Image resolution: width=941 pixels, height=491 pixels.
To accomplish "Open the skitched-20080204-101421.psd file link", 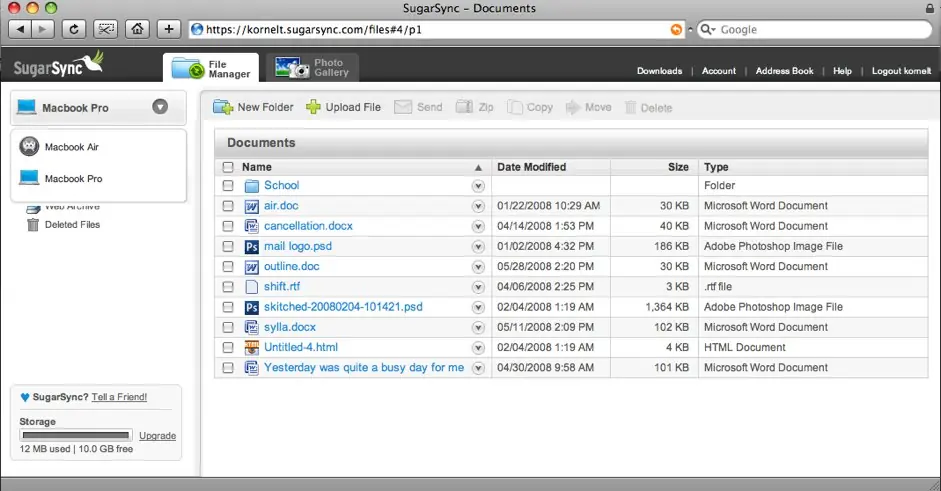I will coord(343,307).
